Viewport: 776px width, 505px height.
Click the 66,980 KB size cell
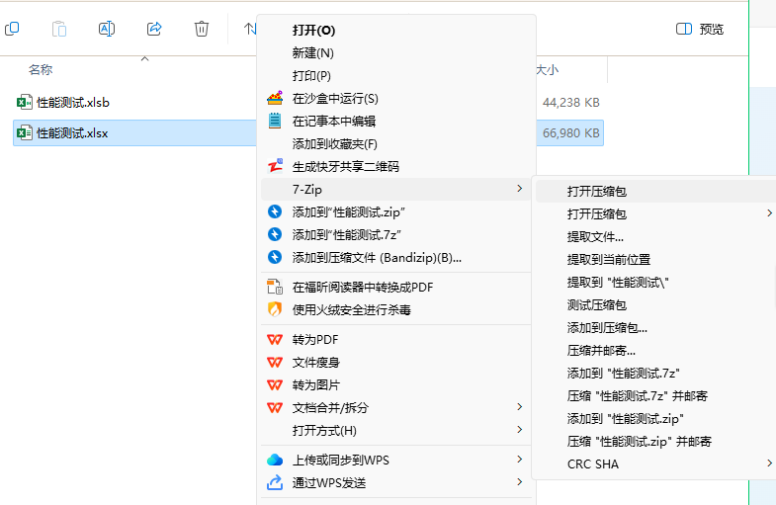[x=571, y=133]
